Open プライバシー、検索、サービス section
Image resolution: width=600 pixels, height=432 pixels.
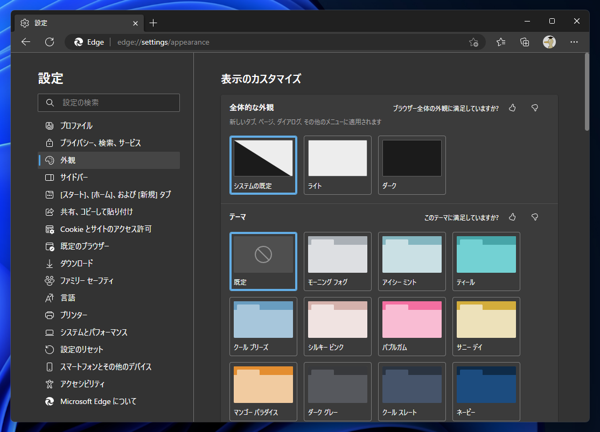tap(109, 143)
